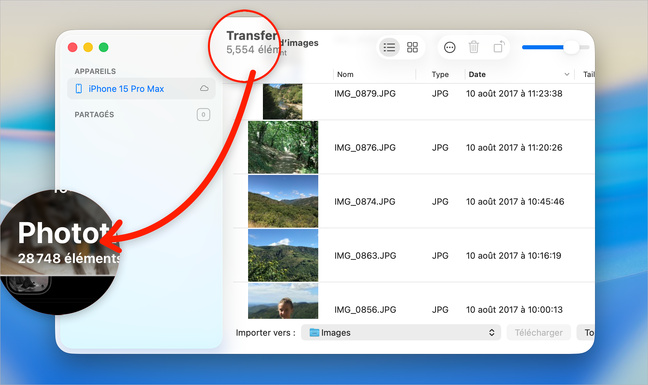Open the more options ellipsis menu

point(450,48)
